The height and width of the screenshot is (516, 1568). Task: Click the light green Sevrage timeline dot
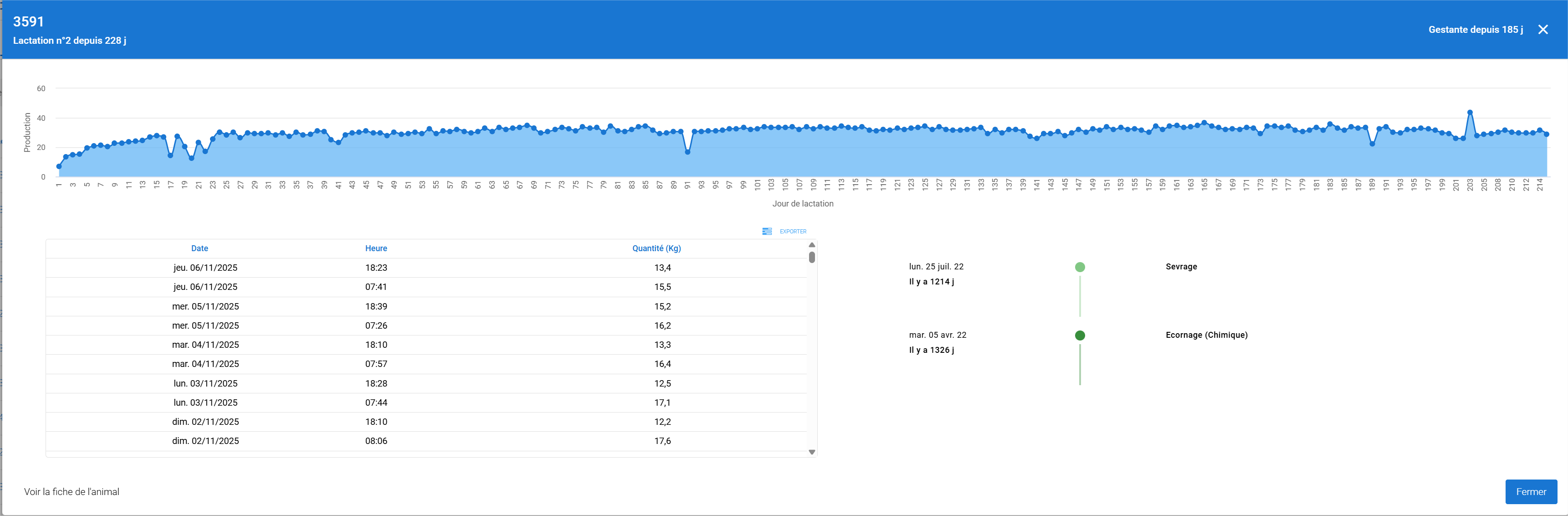(1080, 267)
